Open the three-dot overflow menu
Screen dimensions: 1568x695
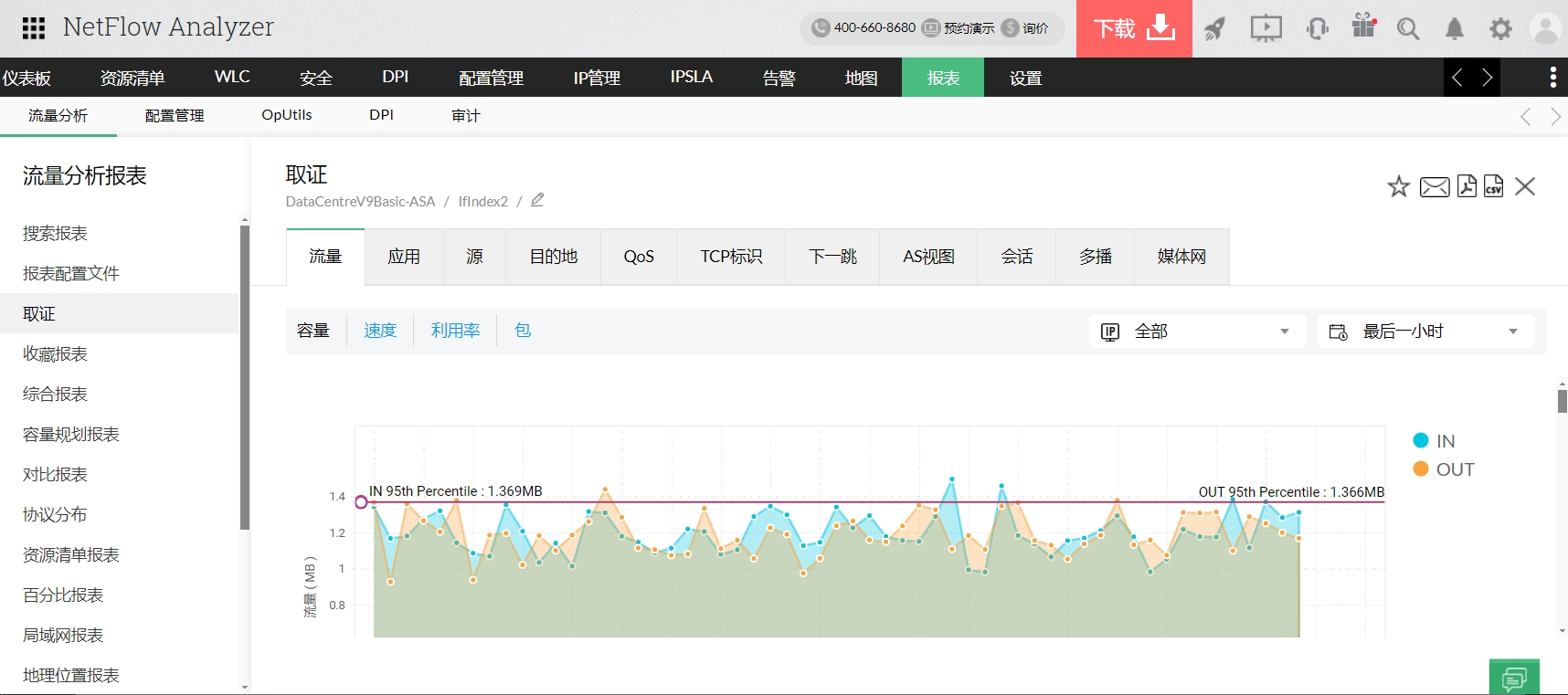tap(1552, 78)
